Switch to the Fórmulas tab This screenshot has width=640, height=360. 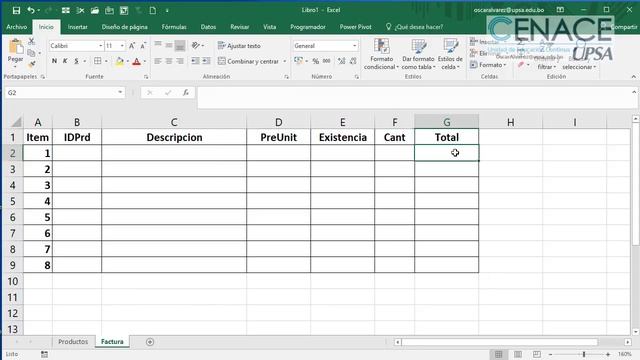pyautogui.click(x=174, y=27)
